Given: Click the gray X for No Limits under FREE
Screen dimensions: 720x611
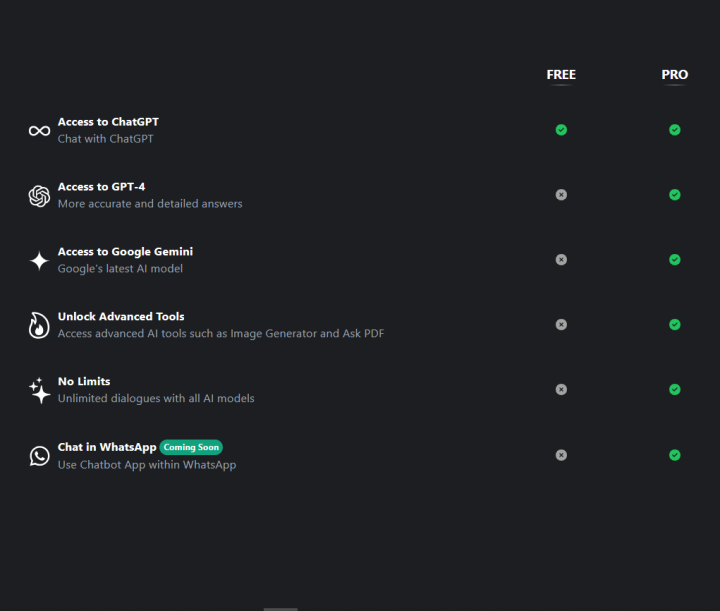Looking at the screenshot, I should (561, 390).
